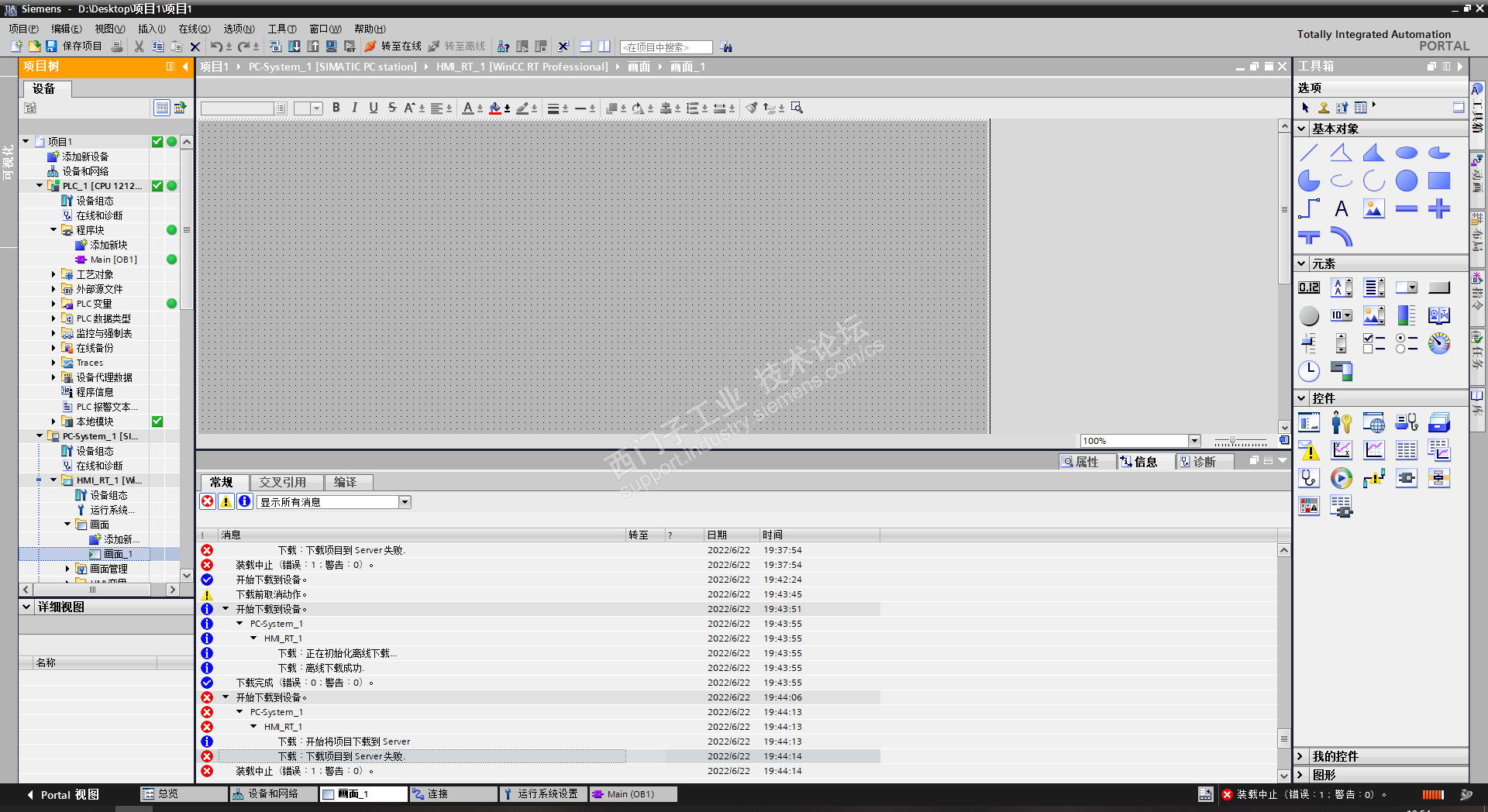Image resolution: width=1488 pixels, height=812 pixels.
Task: Collapse the 元素 section in toolbox
Action: point(1302,263)
